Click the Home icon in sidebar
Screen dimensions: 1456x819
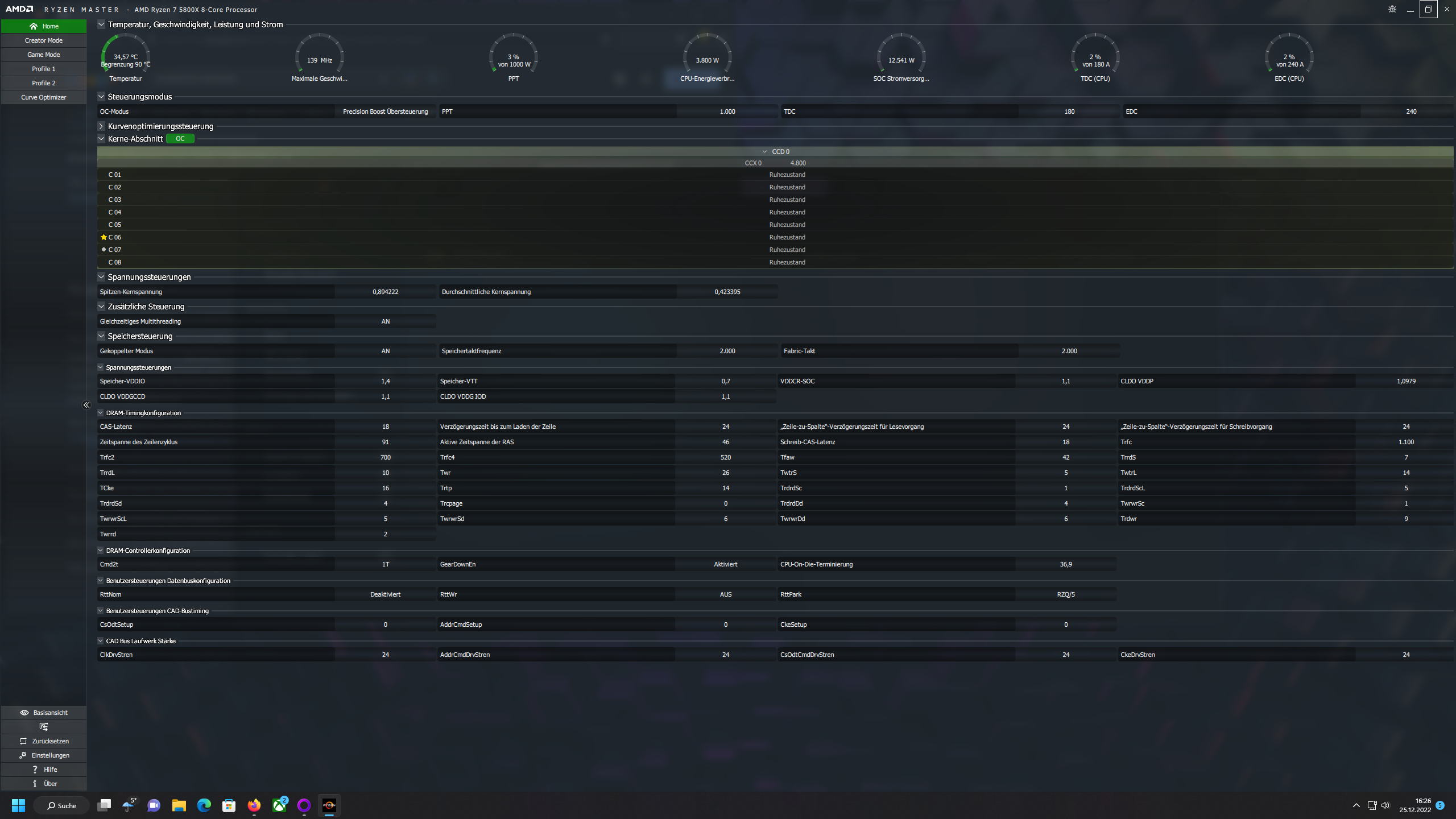pyautogui.click(x=34, y=26)
